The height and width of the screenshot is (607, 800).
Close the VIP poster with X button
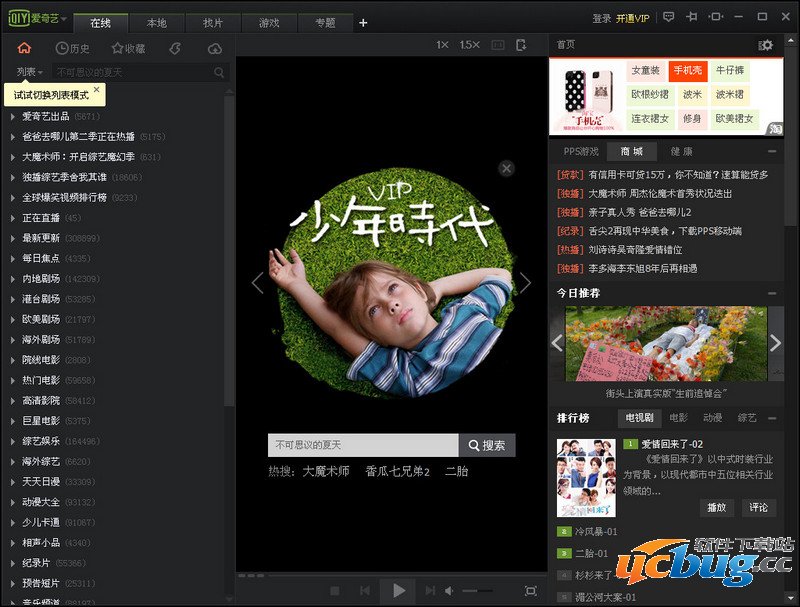point(506,168)
